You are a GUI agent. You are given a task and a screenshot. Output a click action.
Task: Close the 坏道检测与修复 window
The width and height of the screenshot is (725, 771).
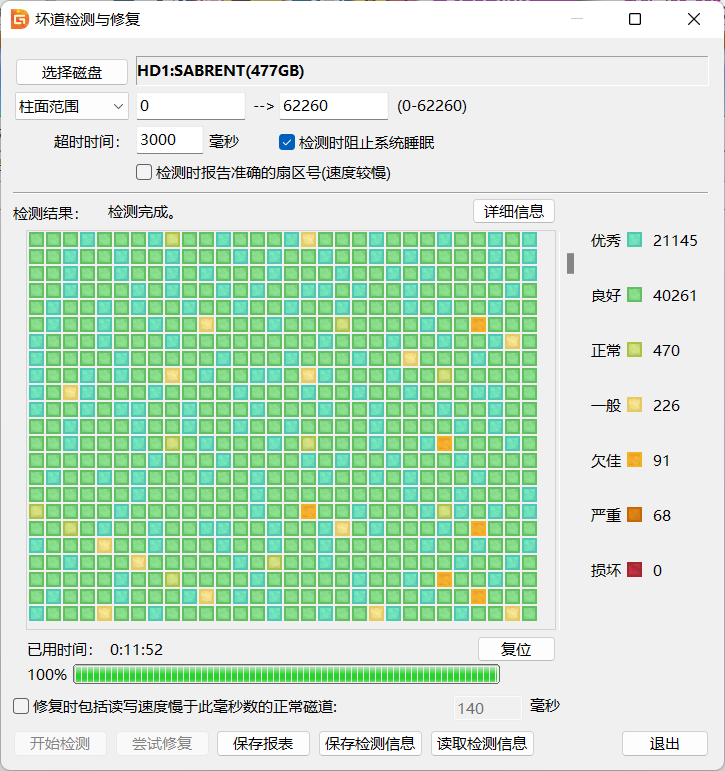point(694,19)
